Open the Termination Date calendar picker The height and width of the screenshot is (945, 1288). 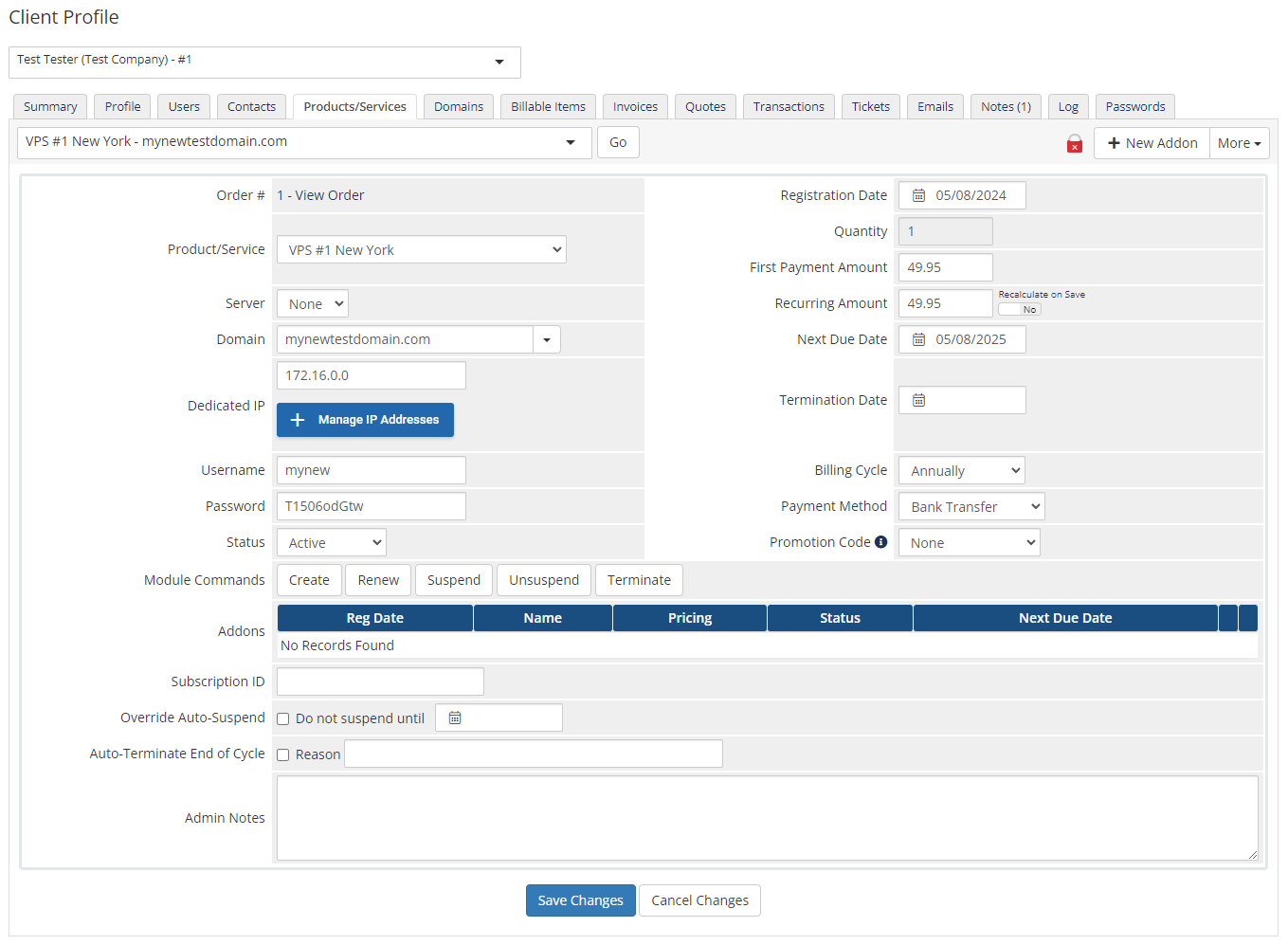917,399
